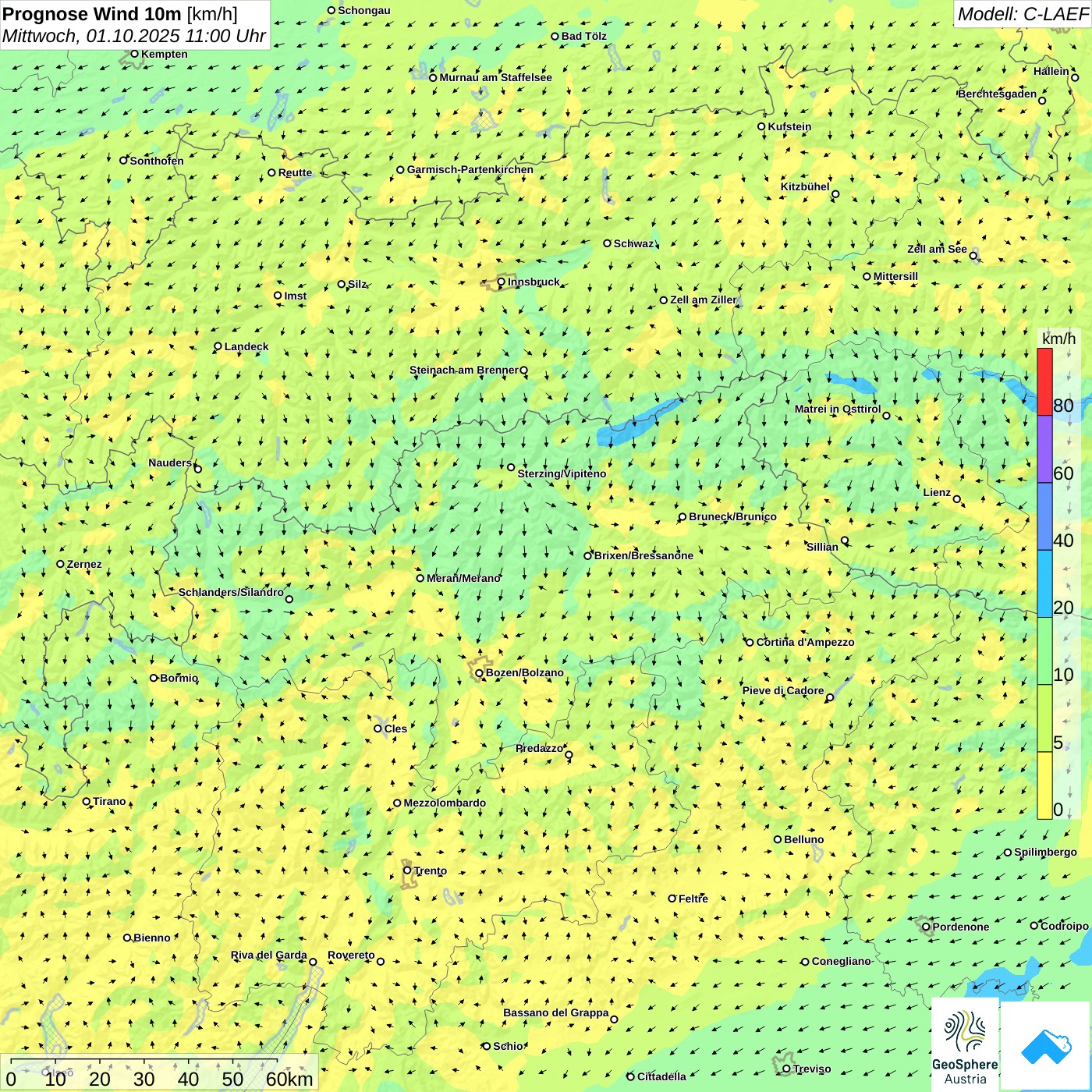Click the Zell am See label
Image resolution: width=1092 pixels, height=1092 pixels.
937,249
